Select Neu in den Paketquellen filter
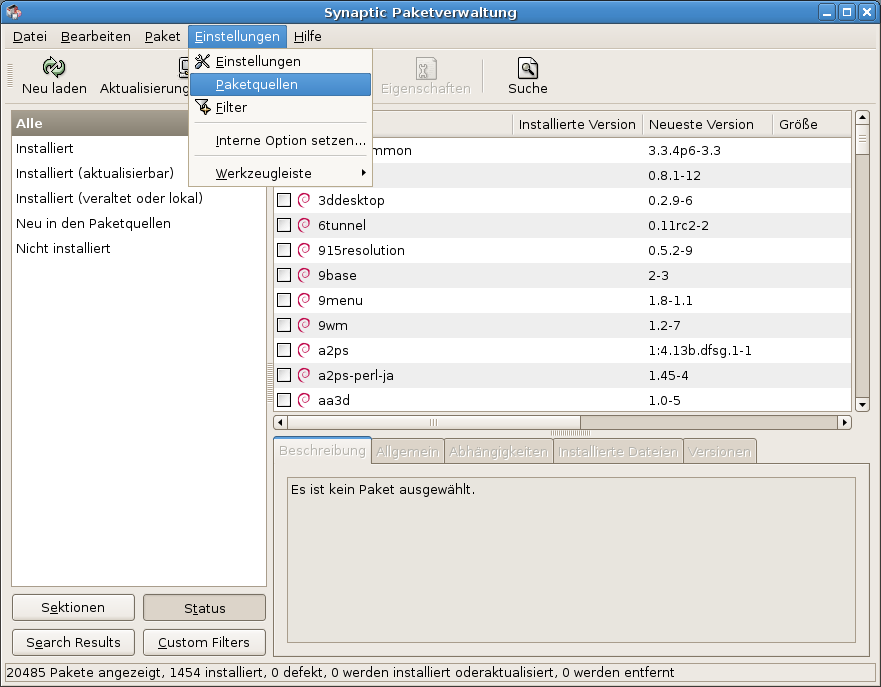 coord(139,223)
